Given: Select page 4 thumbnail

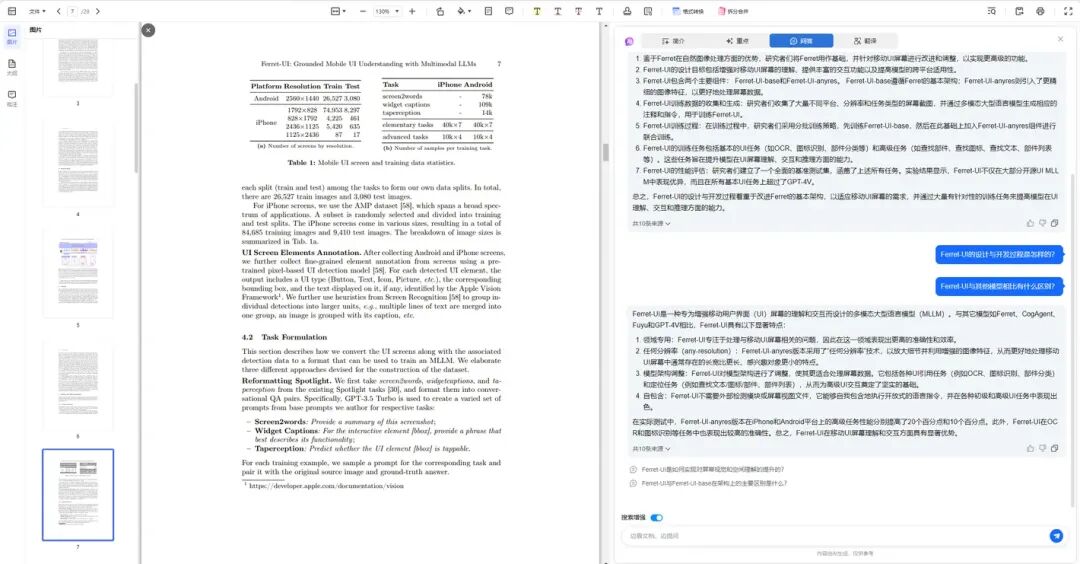Looking at the screenshot, I should [x=78, y=163].
